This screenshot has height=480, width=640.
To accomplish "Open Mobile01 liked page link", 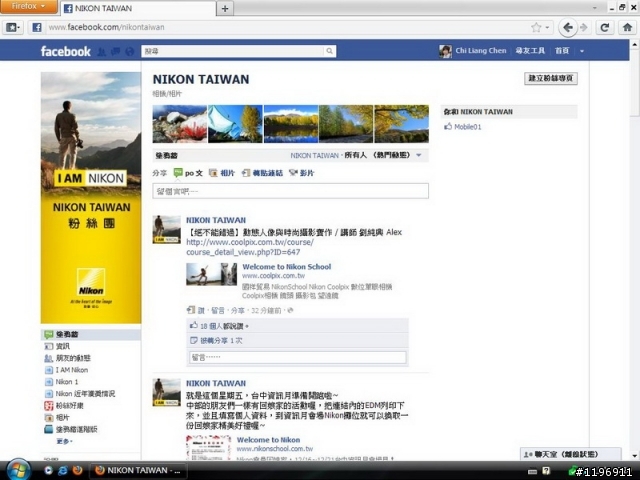I will pyautogui.click(x=468, y=127).
